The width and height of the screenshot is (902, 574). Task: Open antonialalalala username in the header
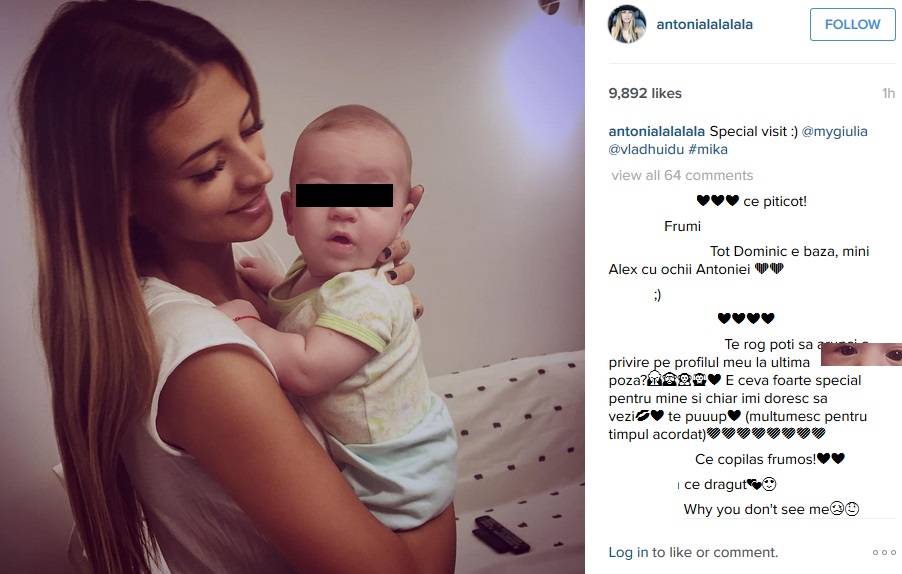click(x=705, y=24)
